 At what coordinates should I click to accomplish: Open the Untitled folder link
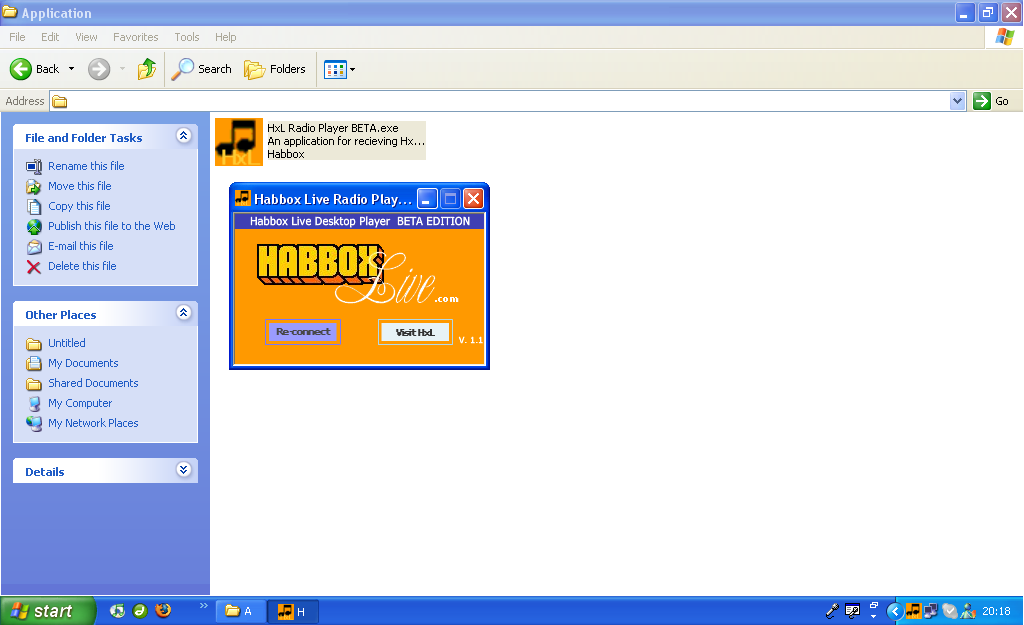pos(67,343)
